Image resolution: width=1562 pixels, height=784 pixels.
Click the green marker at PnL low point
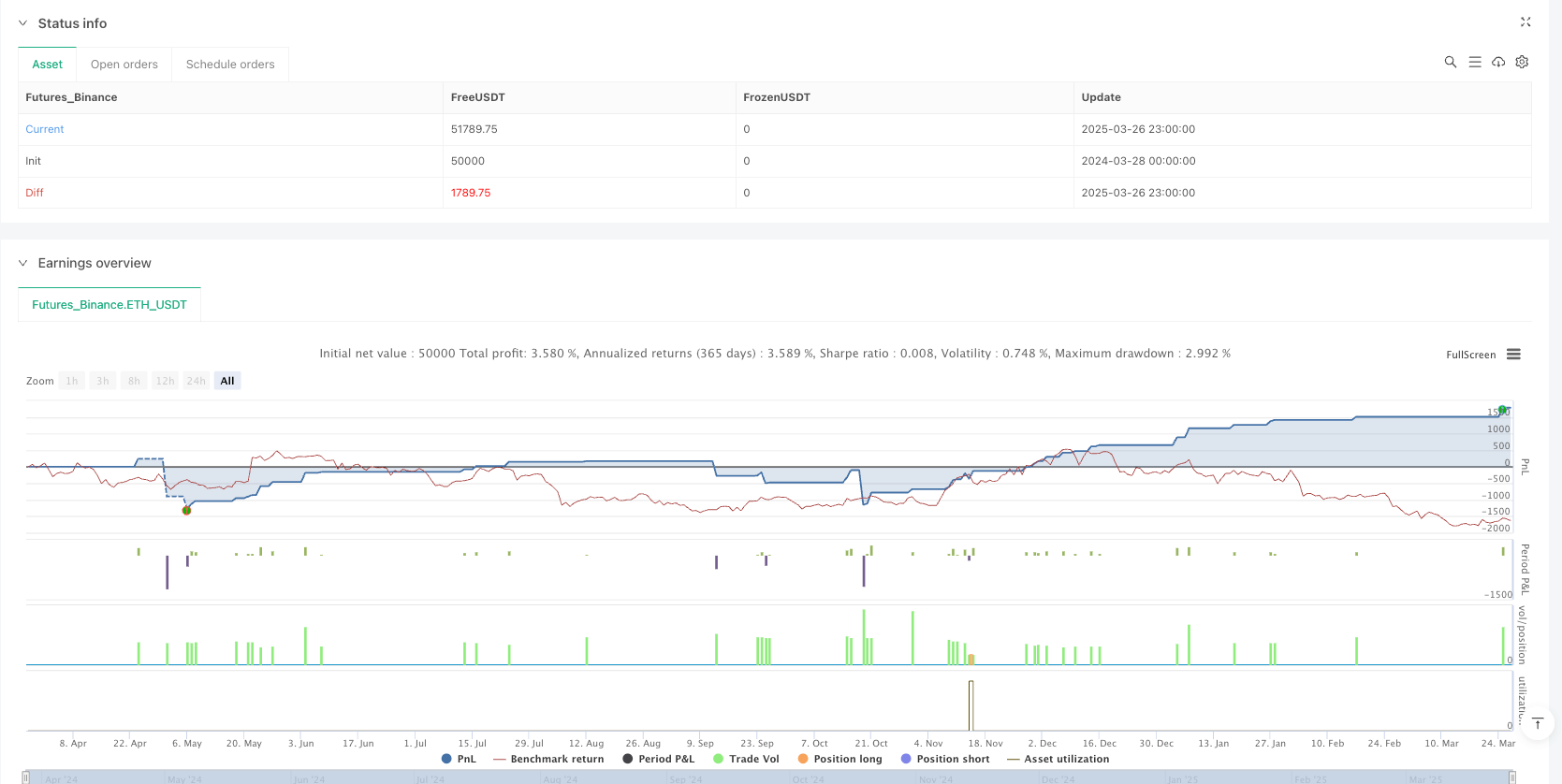[x=186, y=511]
